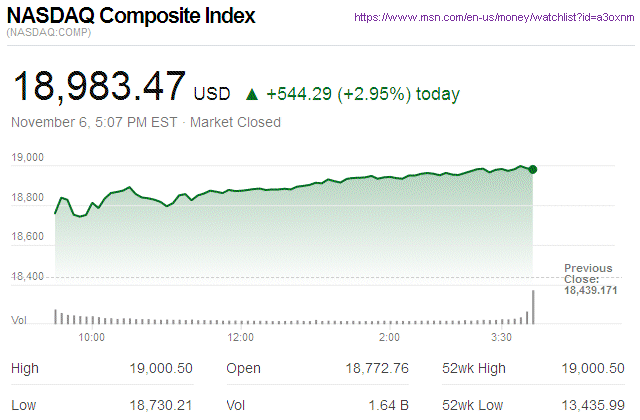Click the 18,983.47 current price

[x=98, y=87]
